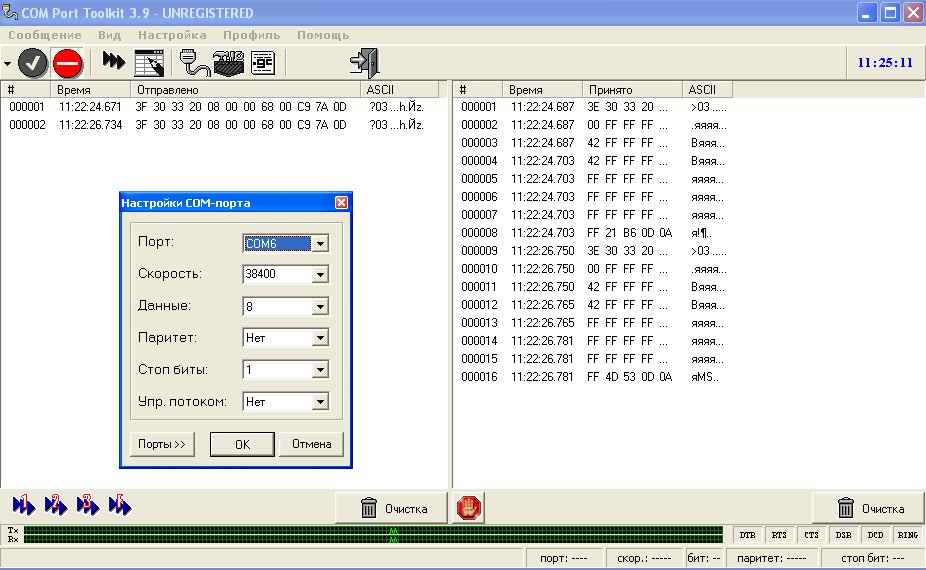Image resolution: width=926 pixels, height=570 pixels.
Task: Click the Отправлено column header
Action: tap(245, 90)
